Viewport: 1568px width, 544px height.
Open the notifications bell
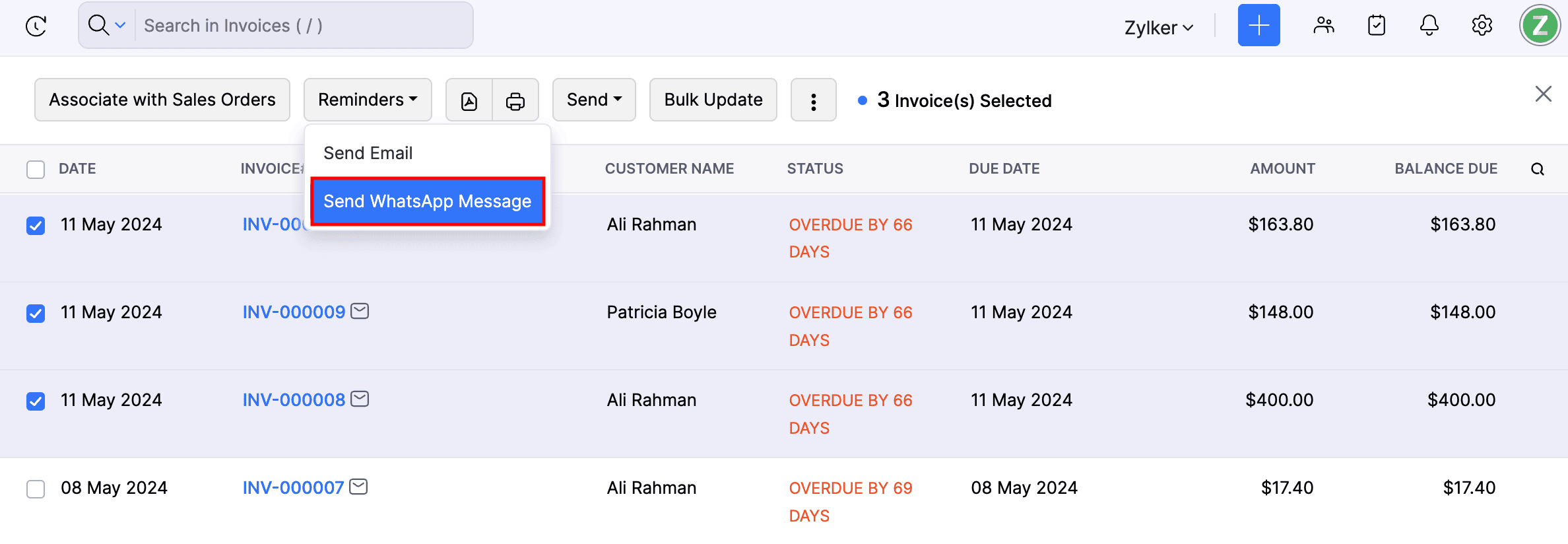[x=1429, y=26]
